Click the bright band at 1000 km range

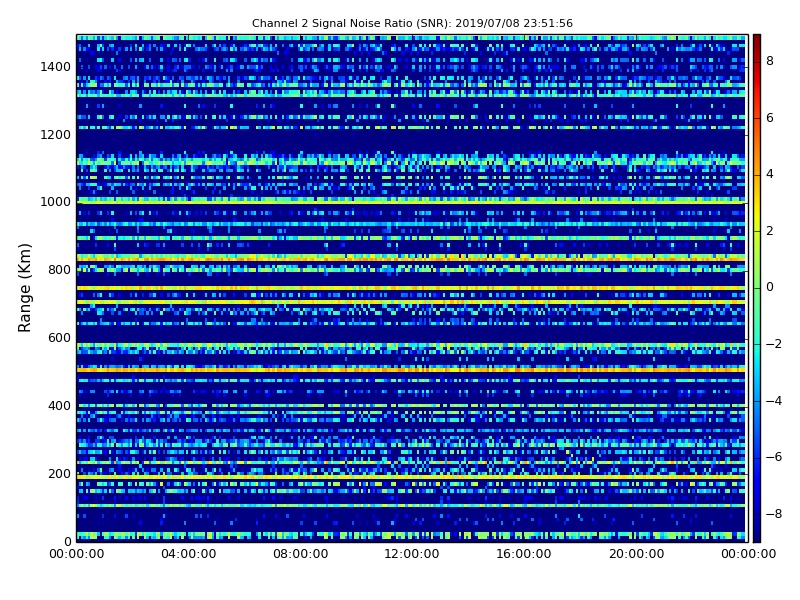click(x=411, y=201)
